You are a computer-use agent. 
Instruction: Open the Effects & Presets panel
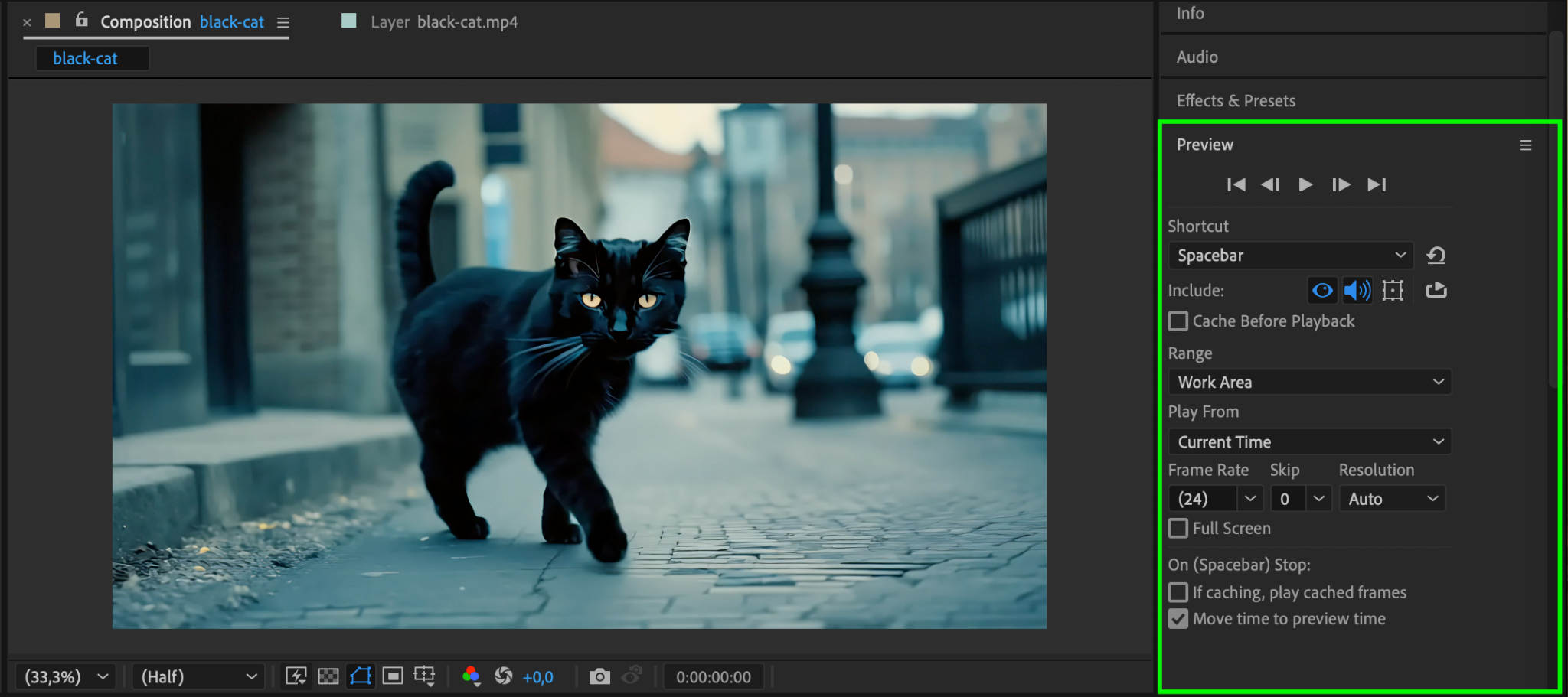pos(1236,101)
